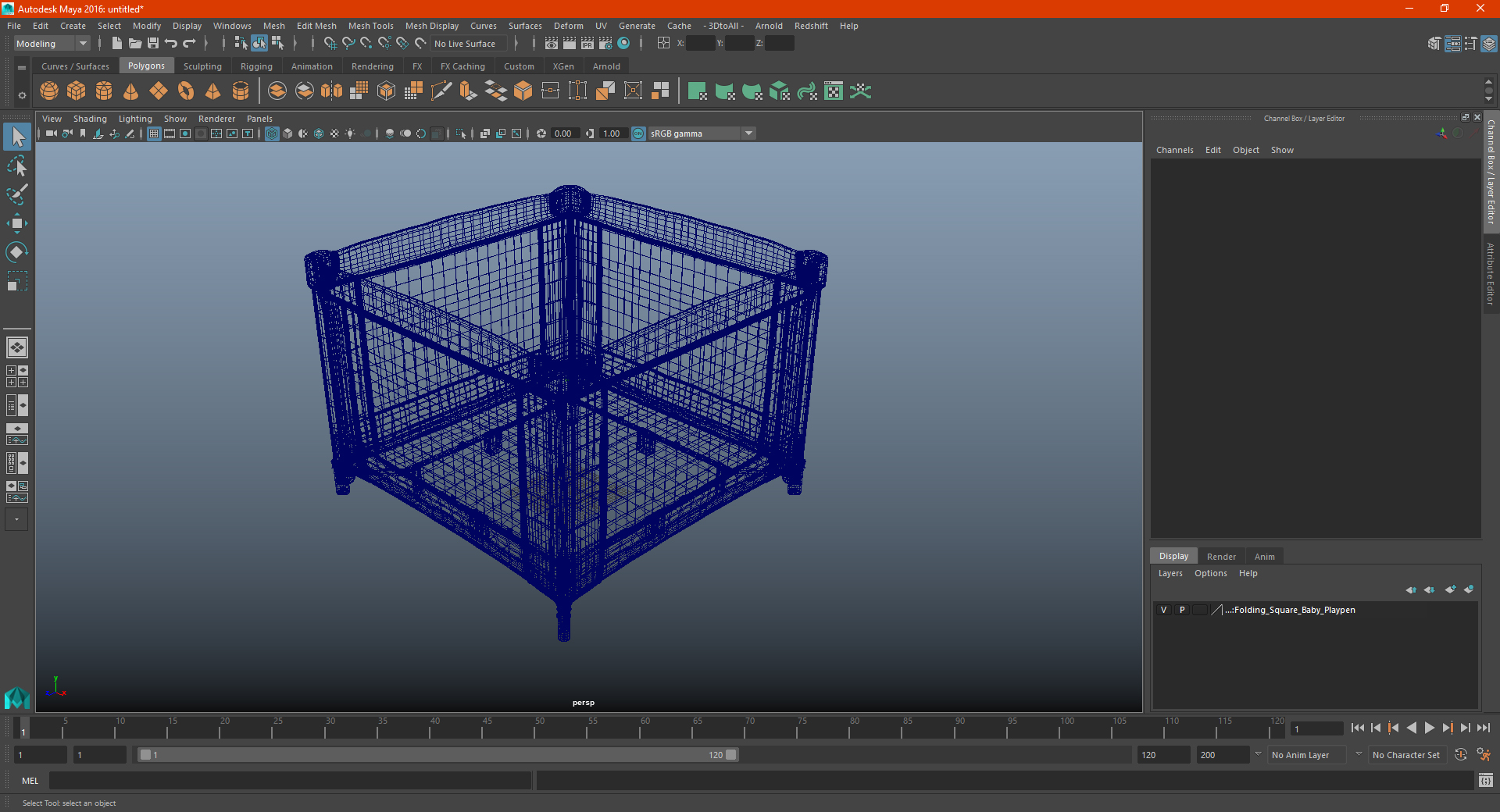Toggle layer playback P box

click(1182, 610)
